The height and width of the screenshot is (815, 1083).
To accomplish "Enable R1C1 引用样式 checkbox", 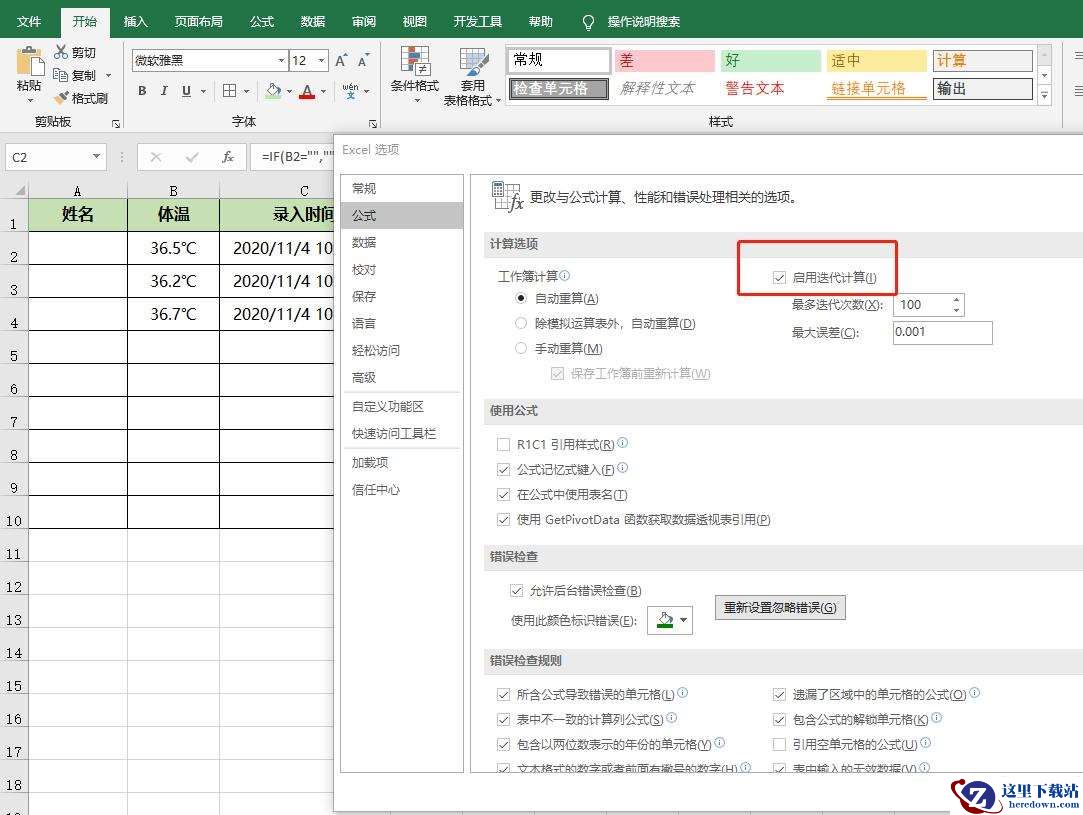I will pos(504,445).
